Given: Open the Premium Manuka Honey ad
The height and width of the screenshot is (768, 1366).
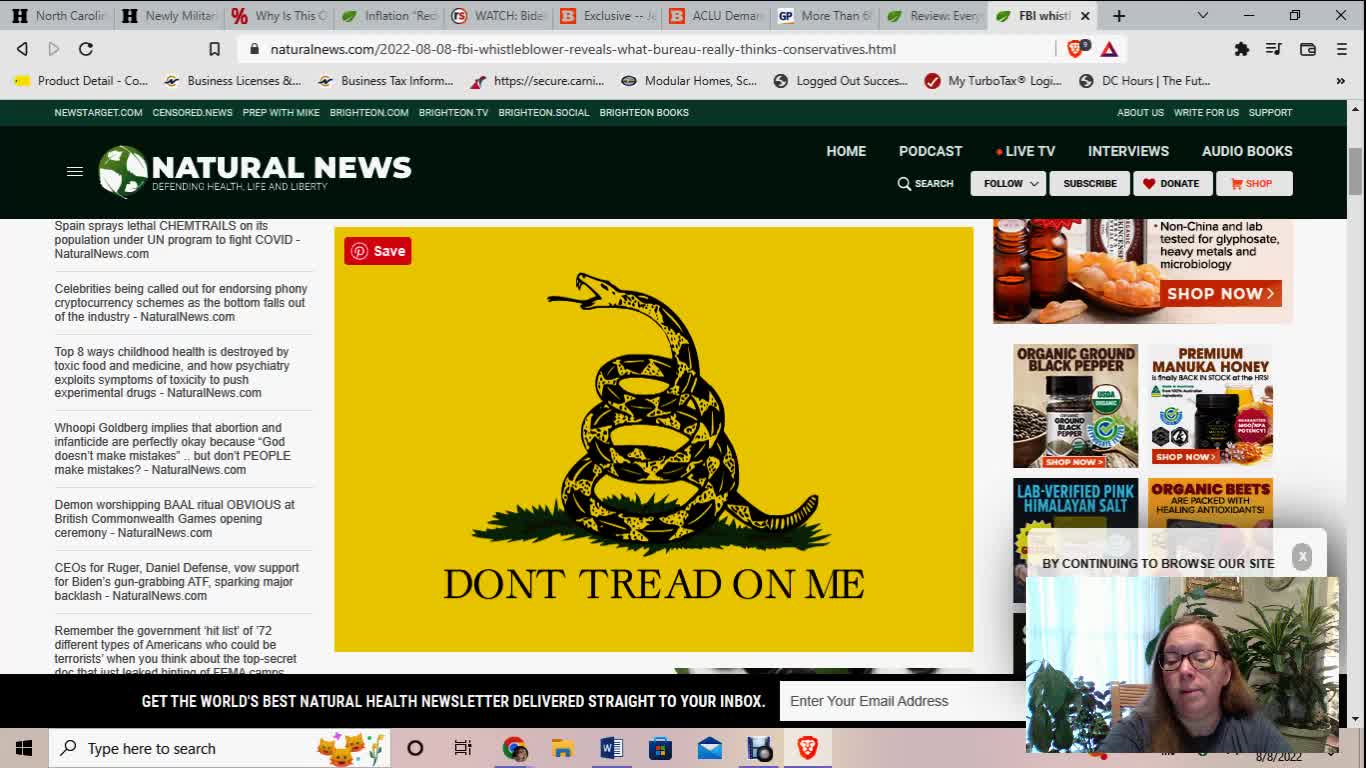Looking at the screenshot, I should [x=1210, y=406].
